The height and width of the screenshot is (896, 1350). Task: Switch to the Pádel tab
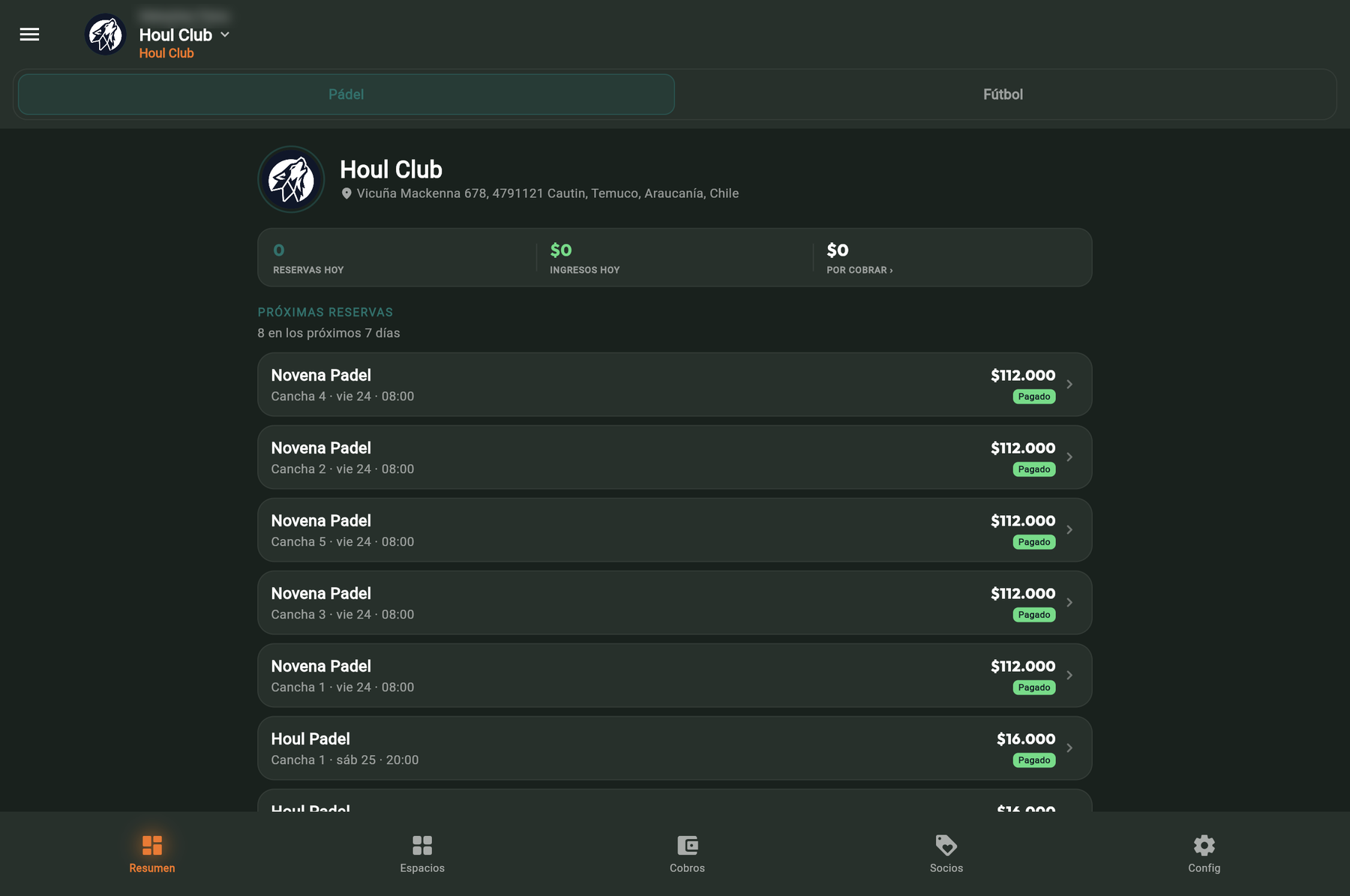[x=346, y=94]
